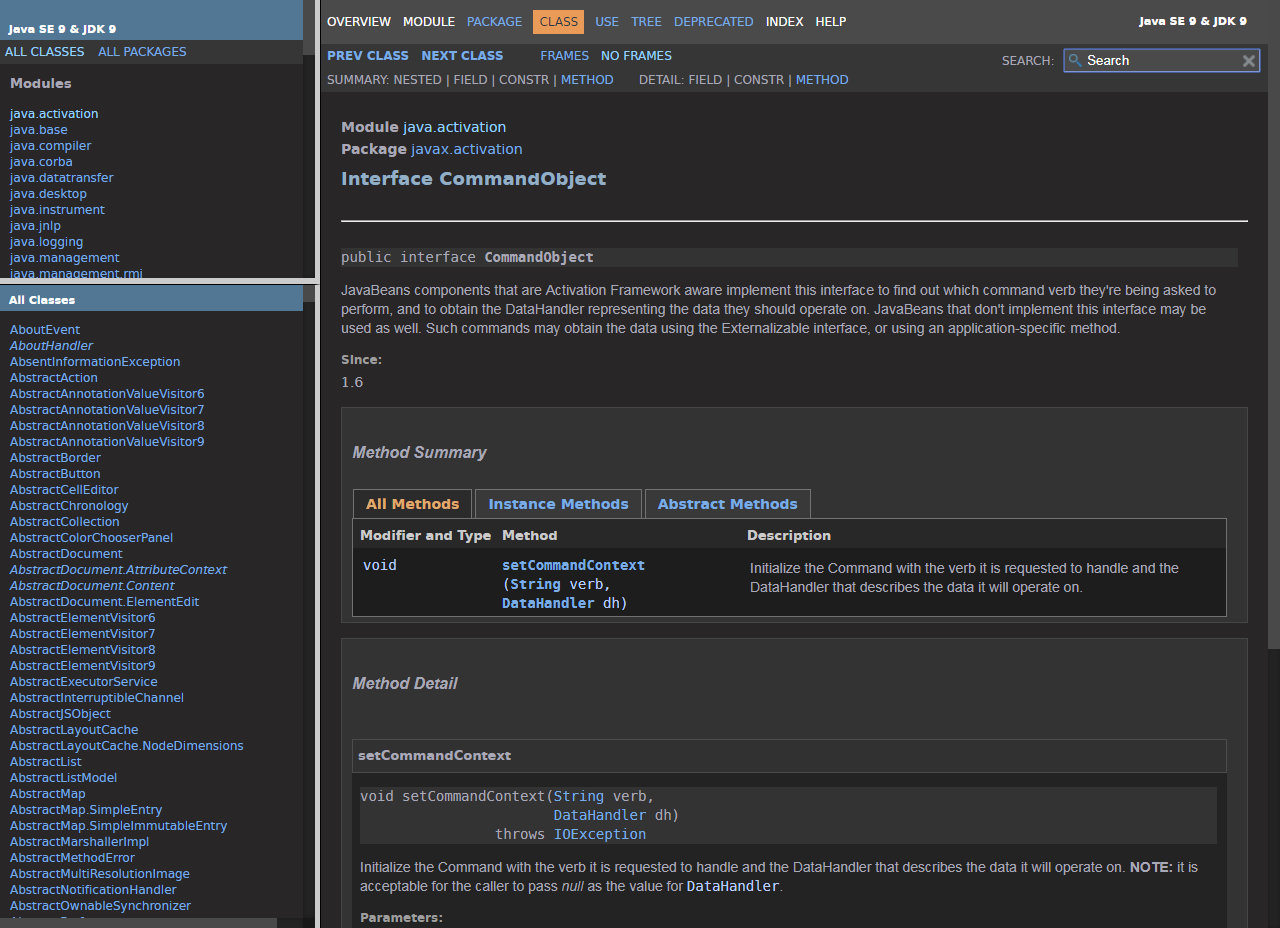Open the TREE navigation item

click(646, 22)
